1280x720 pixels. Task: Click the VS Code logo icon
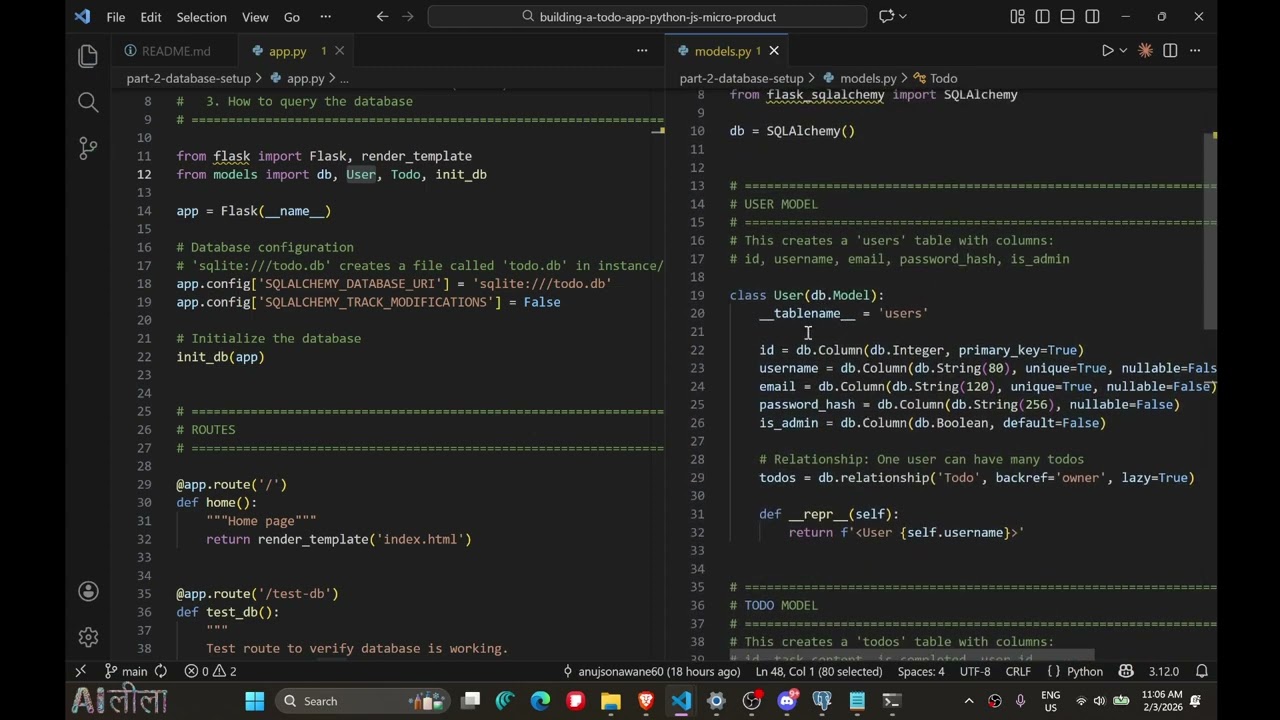click(x=82, y=17)
